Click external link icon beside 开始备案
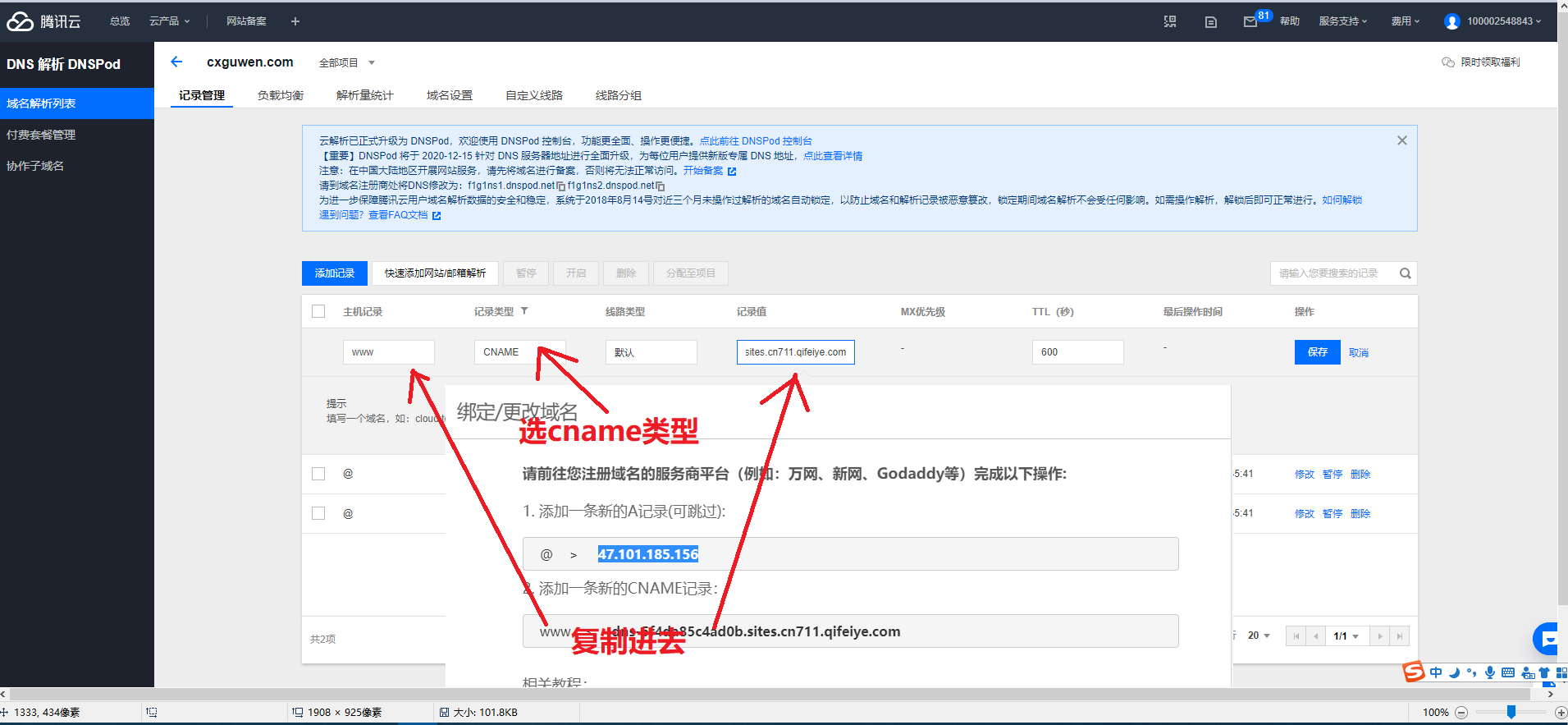This screenshot has height=725, width=1568. coord(732,172)
